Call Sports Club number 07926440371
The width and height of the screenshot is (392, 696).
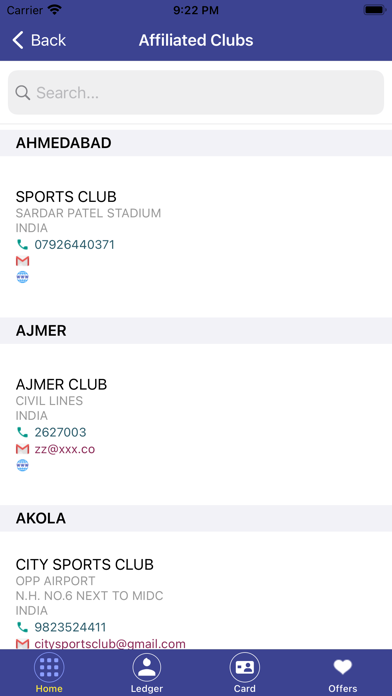click(x=75, y=245)
